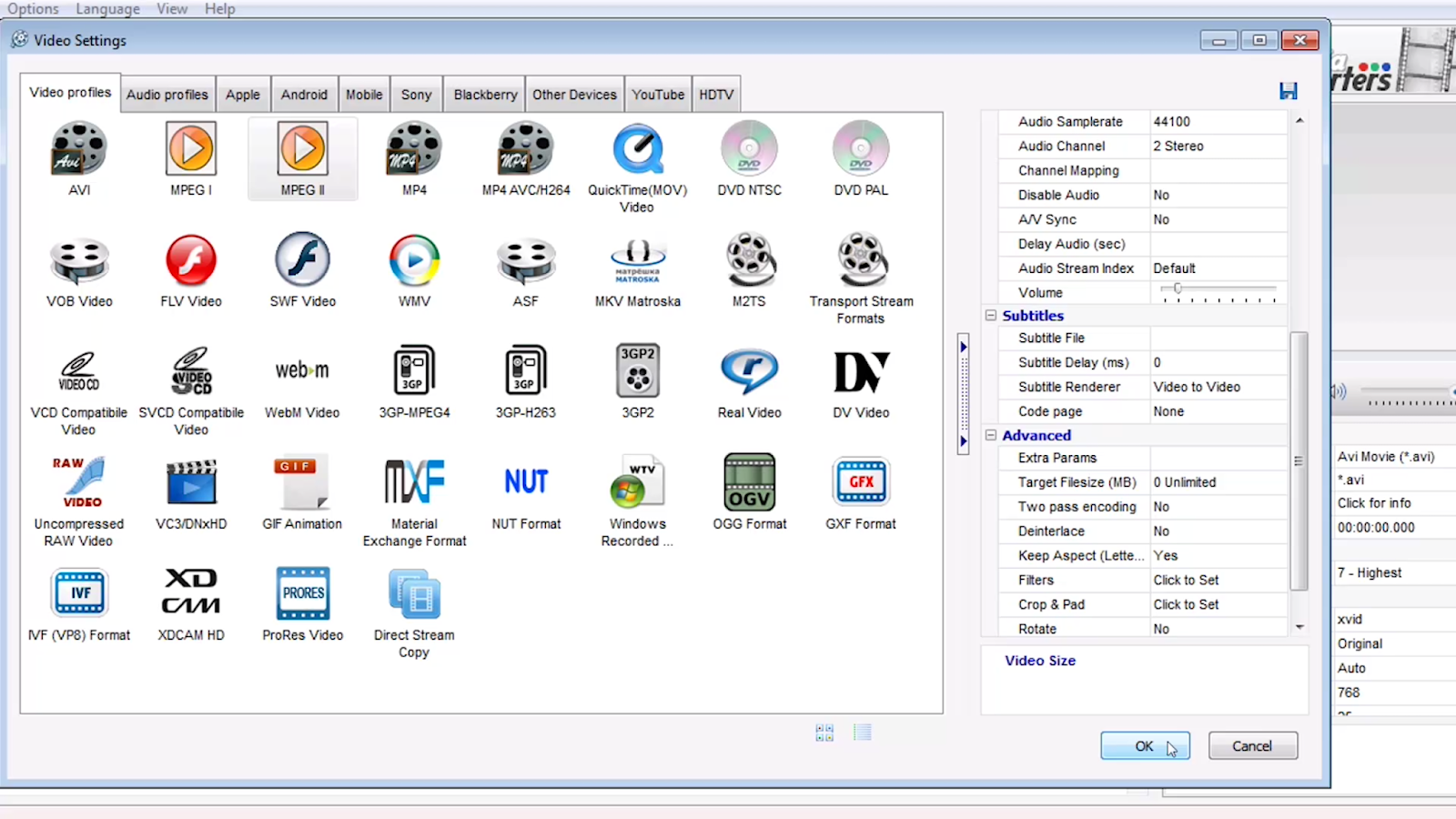Adjust the Volume slider

[x=1178, y=289]
